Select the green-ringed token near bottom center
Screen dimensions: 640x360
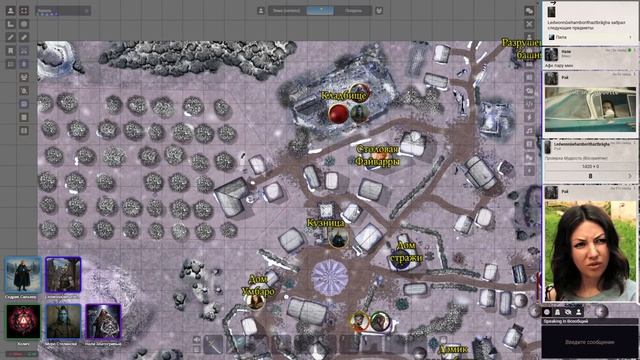(x=380, y=321)
